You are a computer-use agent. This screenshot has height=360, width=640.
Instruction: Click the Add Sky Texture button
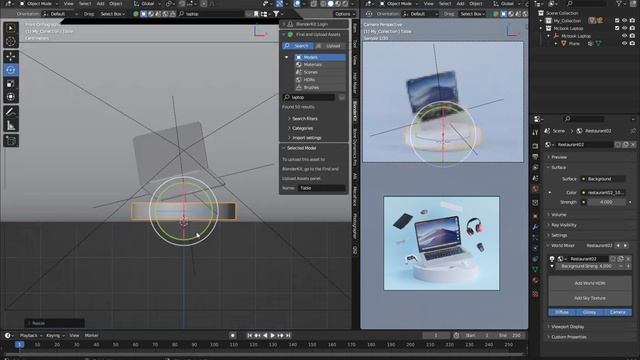590,298
